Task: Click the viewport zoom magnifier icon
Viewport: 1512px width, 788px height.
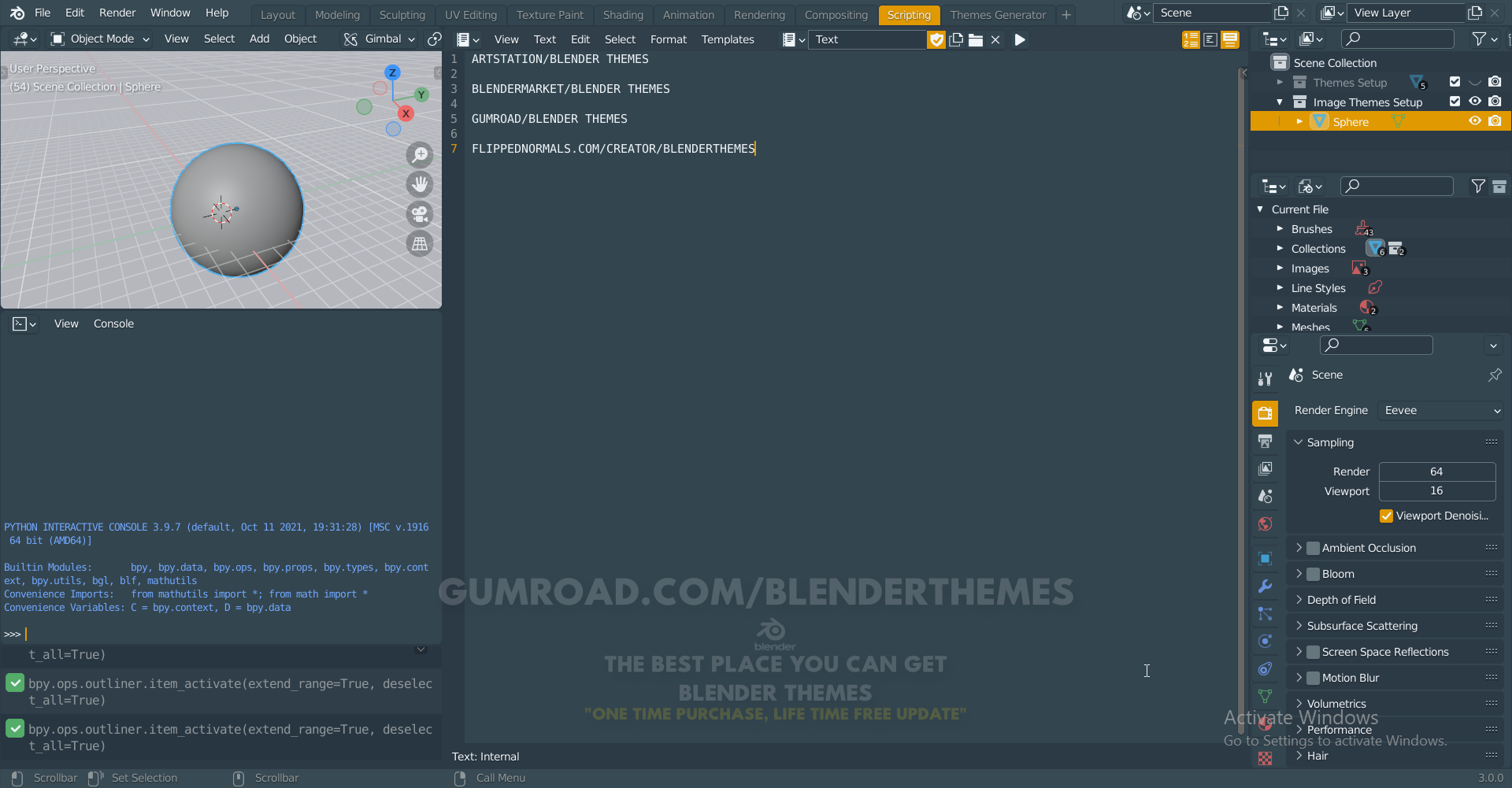Action: point(421,155)
